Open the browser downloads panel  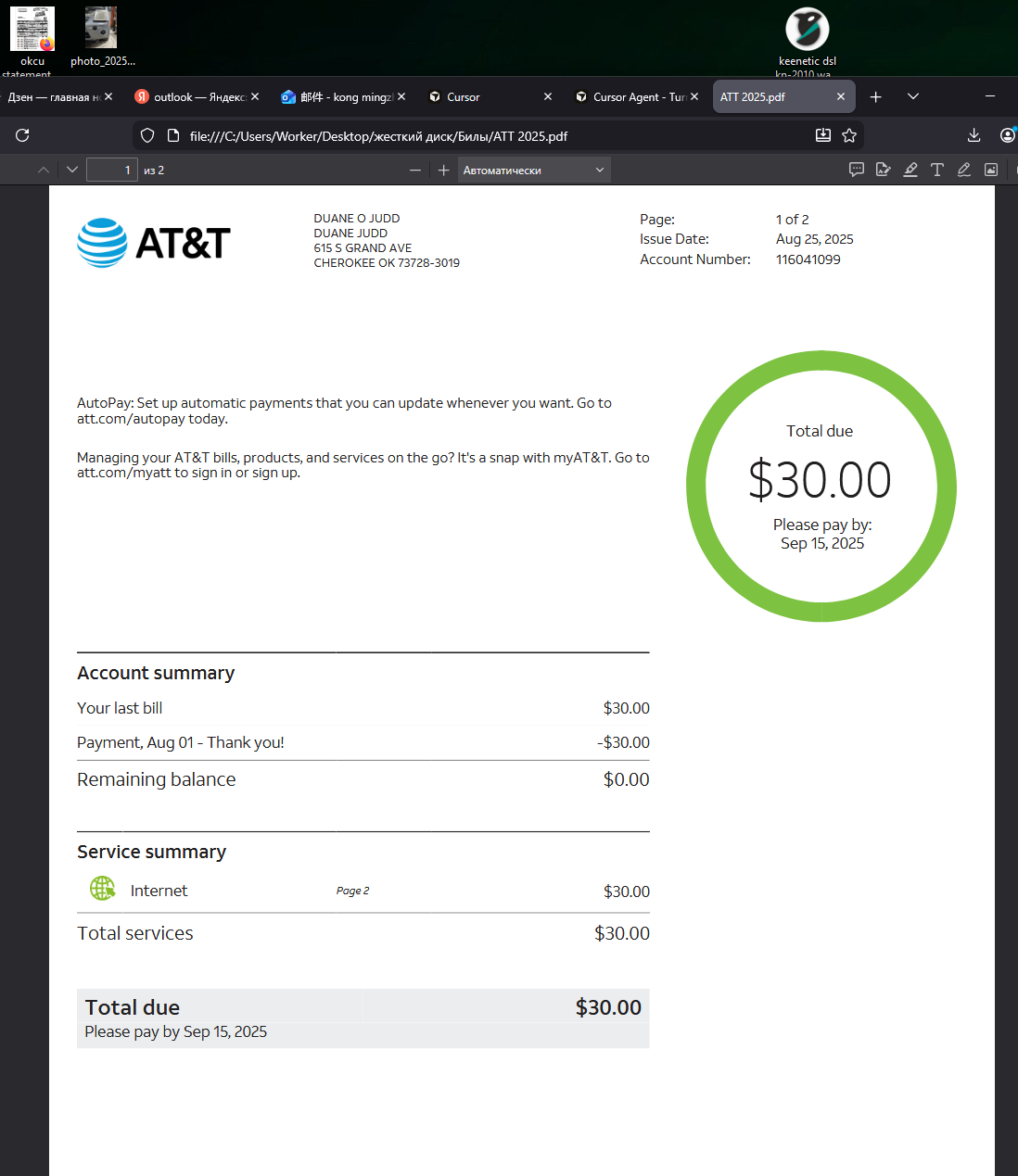973,135
